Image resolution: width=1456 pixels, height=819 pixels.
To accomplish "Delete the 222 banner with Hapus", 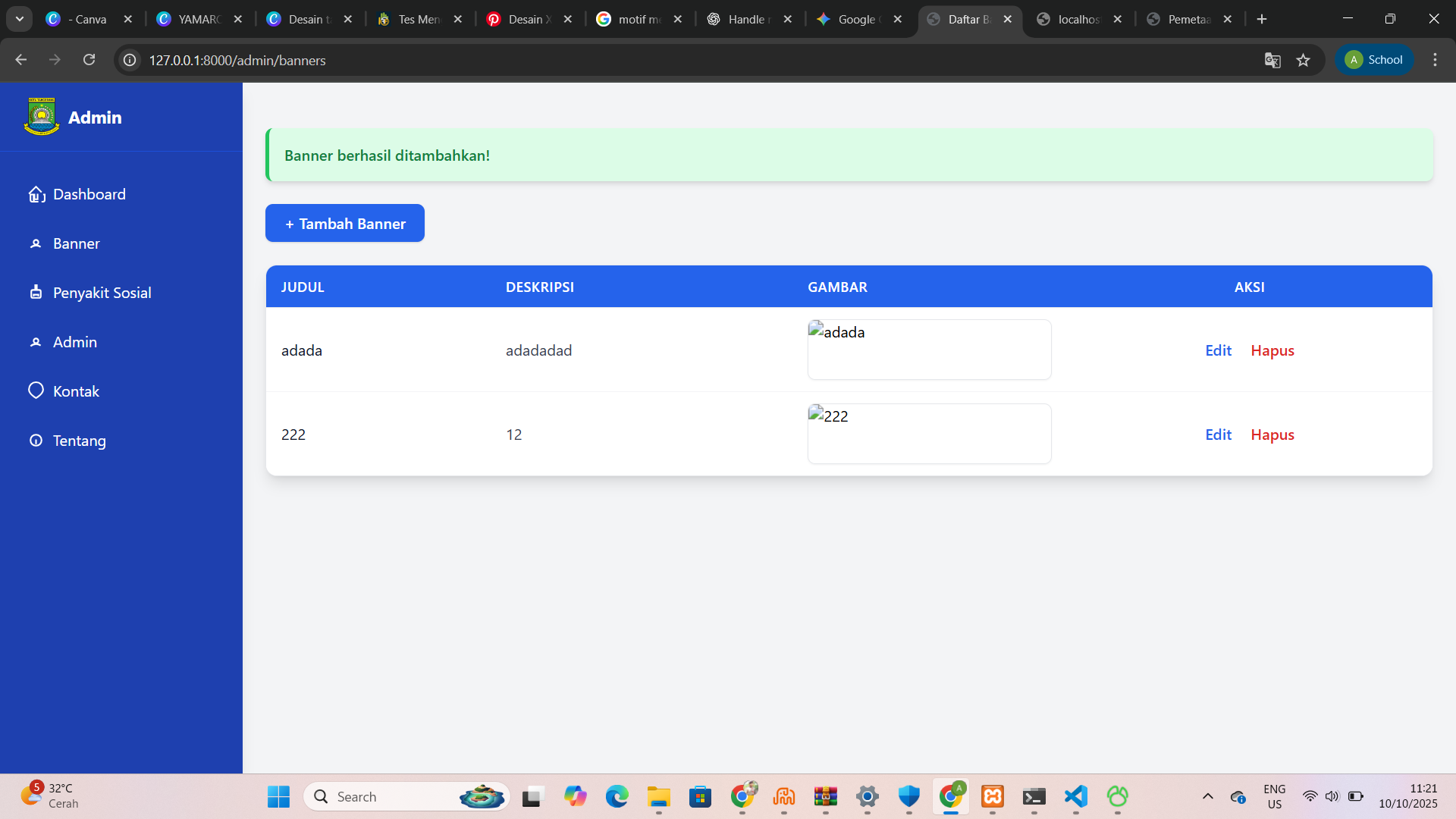I will [x=1272, y=435].
